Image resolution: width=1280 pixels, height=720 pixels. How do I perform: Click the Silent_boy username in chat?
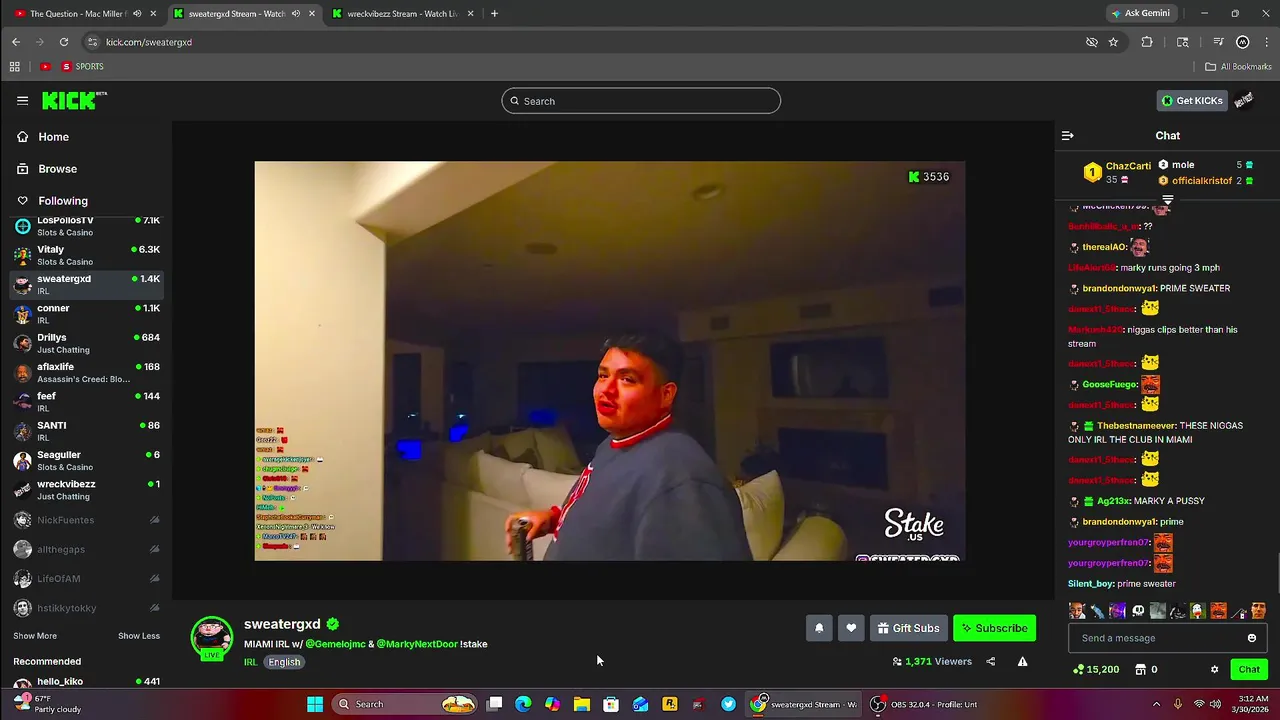(1091, 584)
